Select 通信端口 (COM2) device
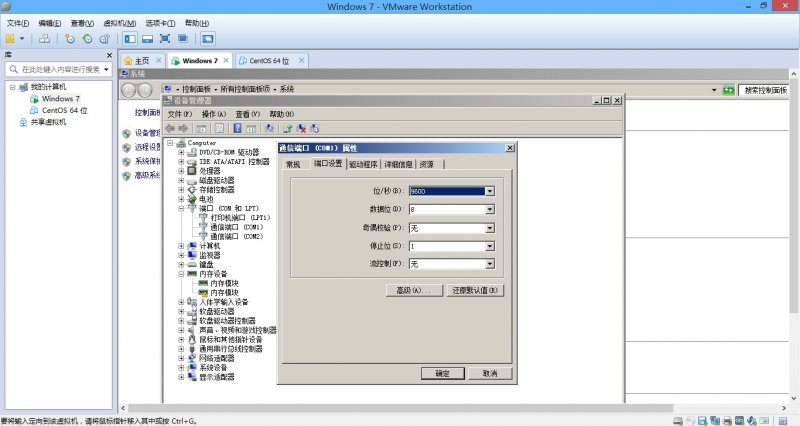Screen dimensions: 800x426 237,237
